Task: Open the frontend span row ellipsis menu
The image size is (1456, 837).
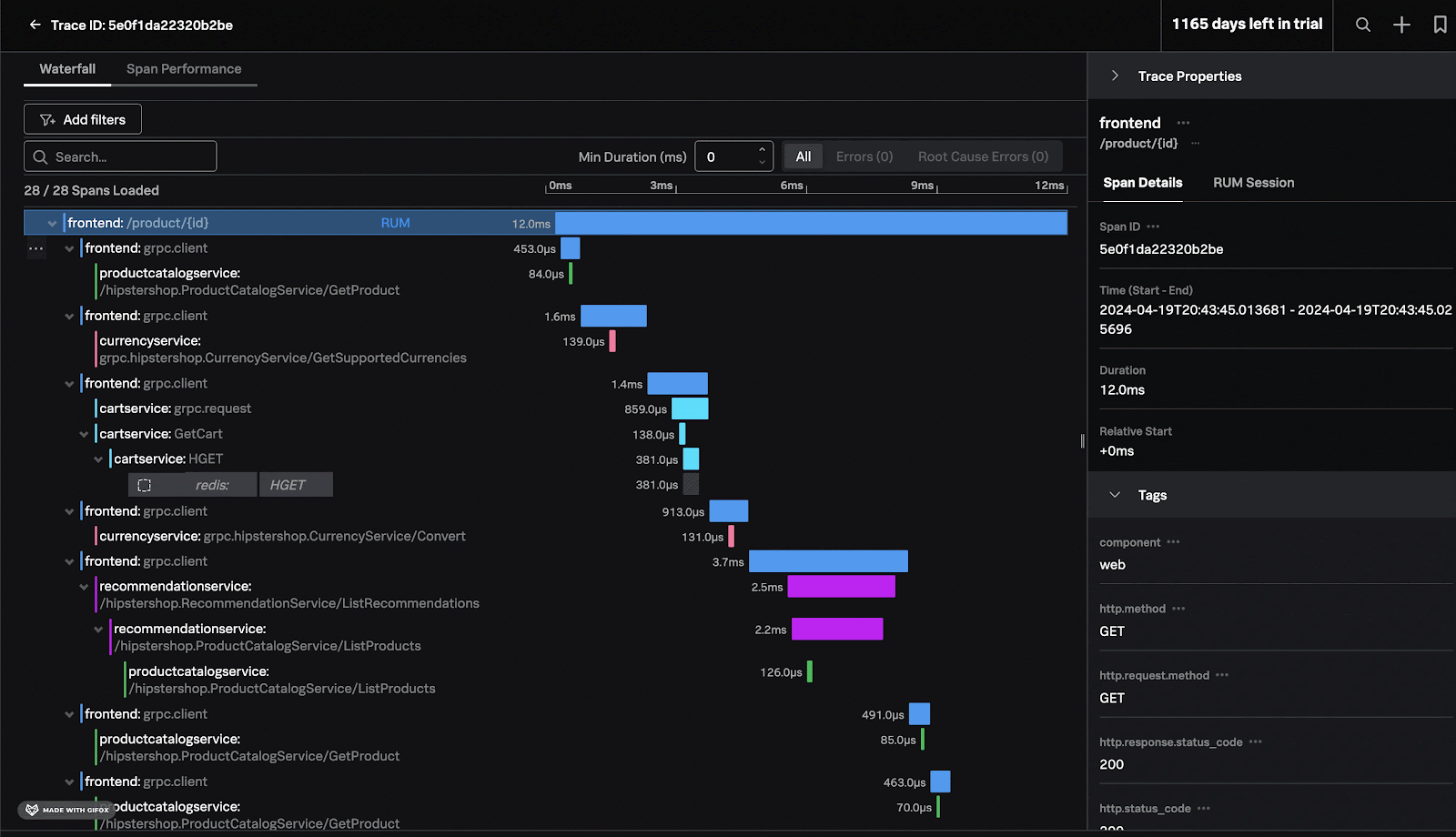Action: pyautogui.click(x=36, y=247)
